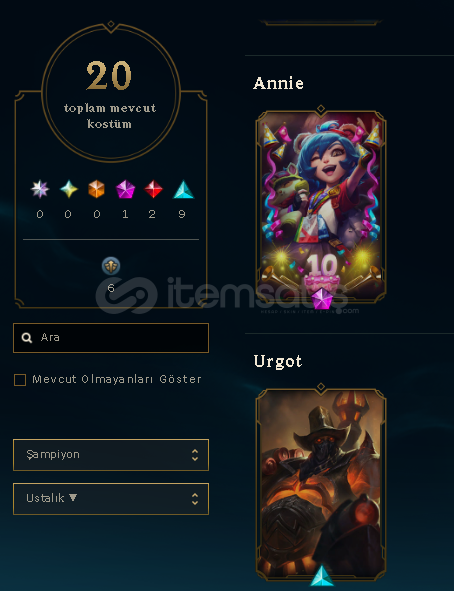Click the red rarity gem icon
The width and height of the screenshot is (454, 591).
point(153,189)
